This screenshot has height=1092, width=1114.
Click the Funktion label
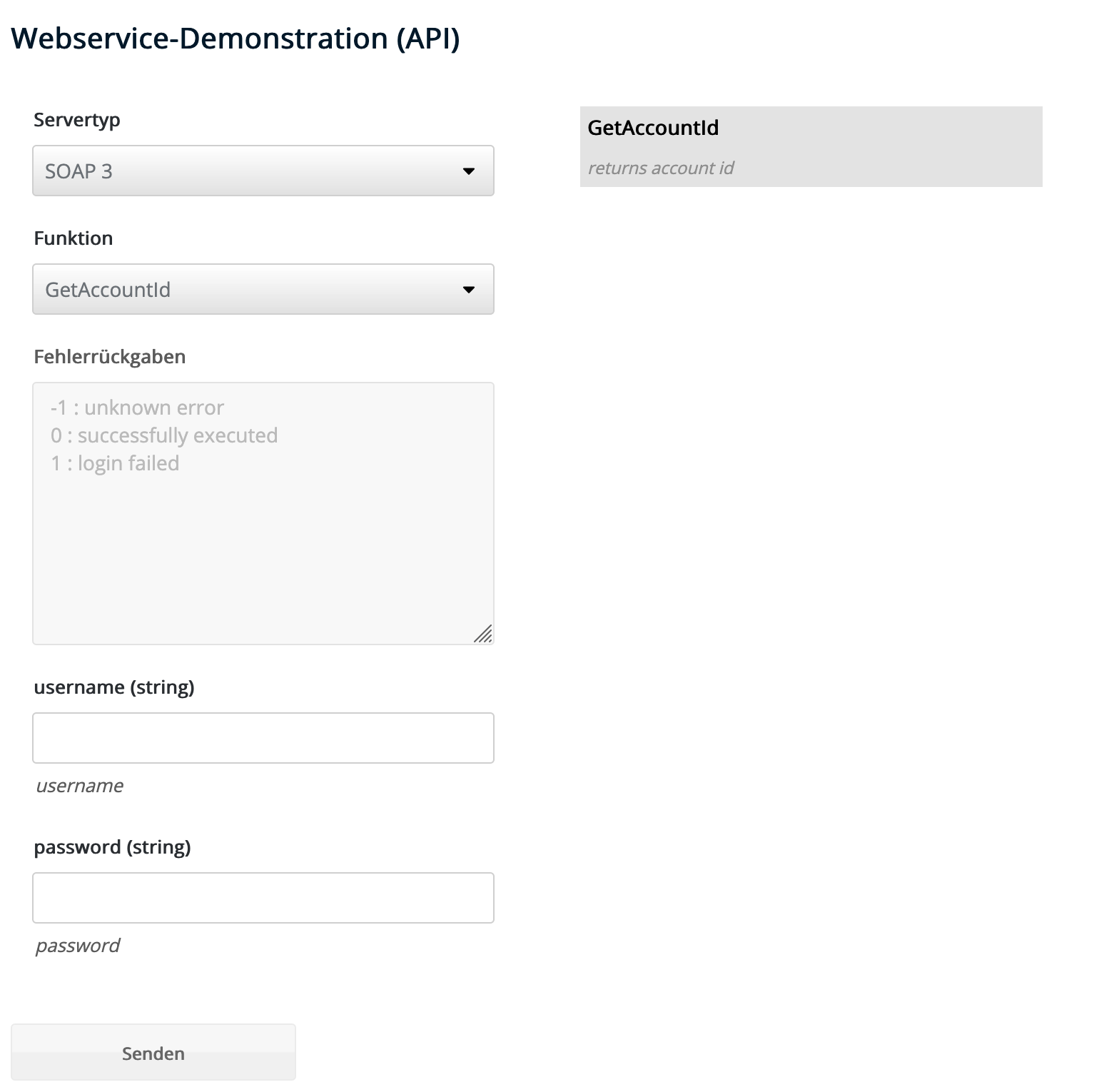point(73,238)
